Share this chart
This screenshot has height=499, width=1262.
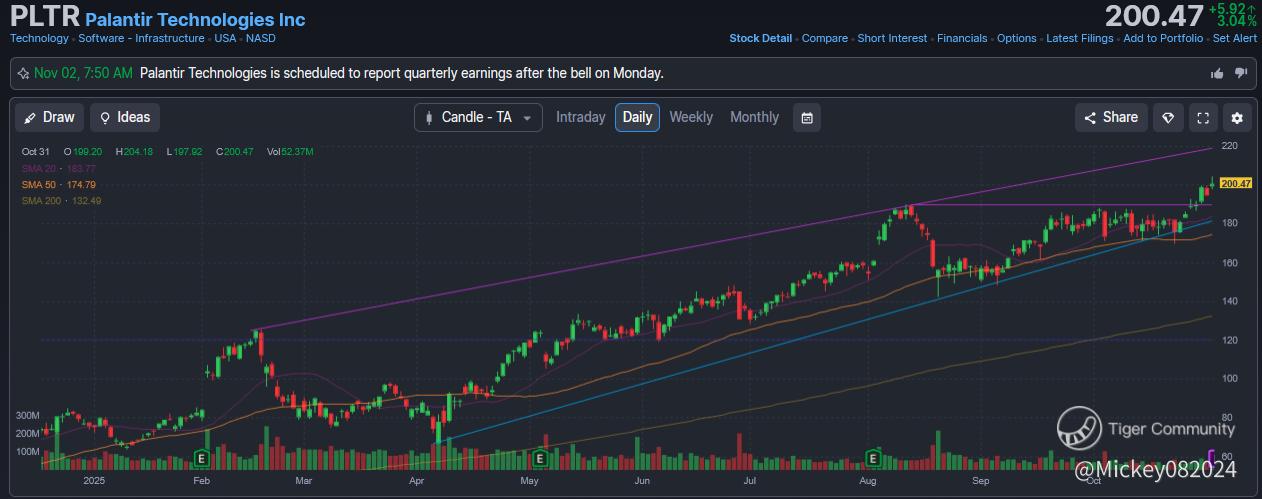[x=1111, y=117]
